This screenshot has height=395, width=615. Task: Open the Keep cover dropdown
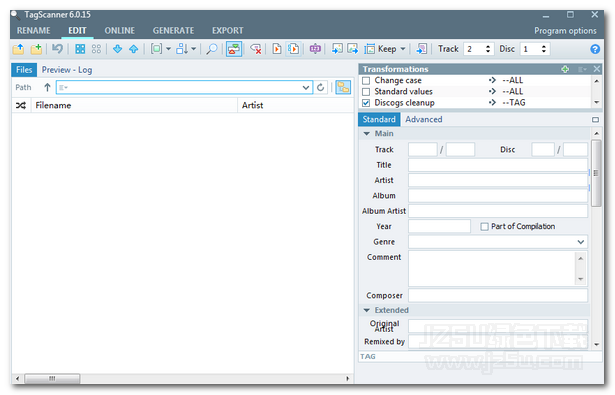tap(403, 49)
